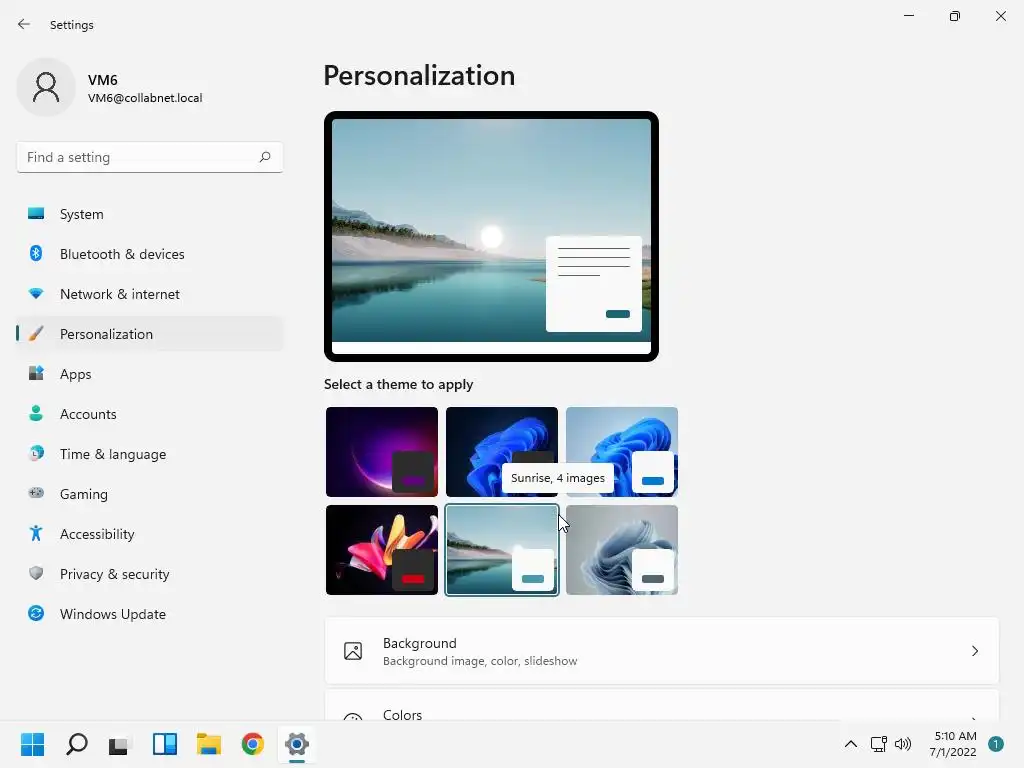The width and height of the screenshot is (1024, 768).
Task: Click the System monitor icon in the sidebar
Action: point(36,214)
